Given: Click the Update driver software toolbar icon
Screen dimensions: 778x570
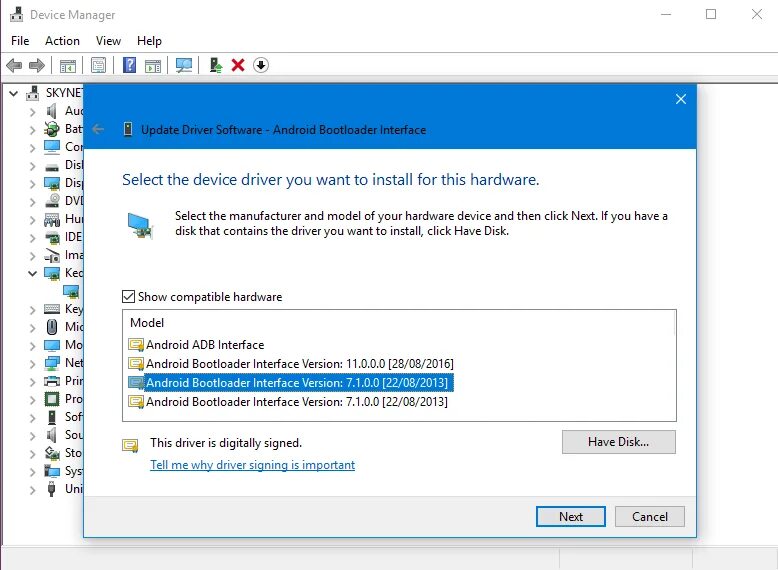Looking at the screenshot, I should (216, 65).
